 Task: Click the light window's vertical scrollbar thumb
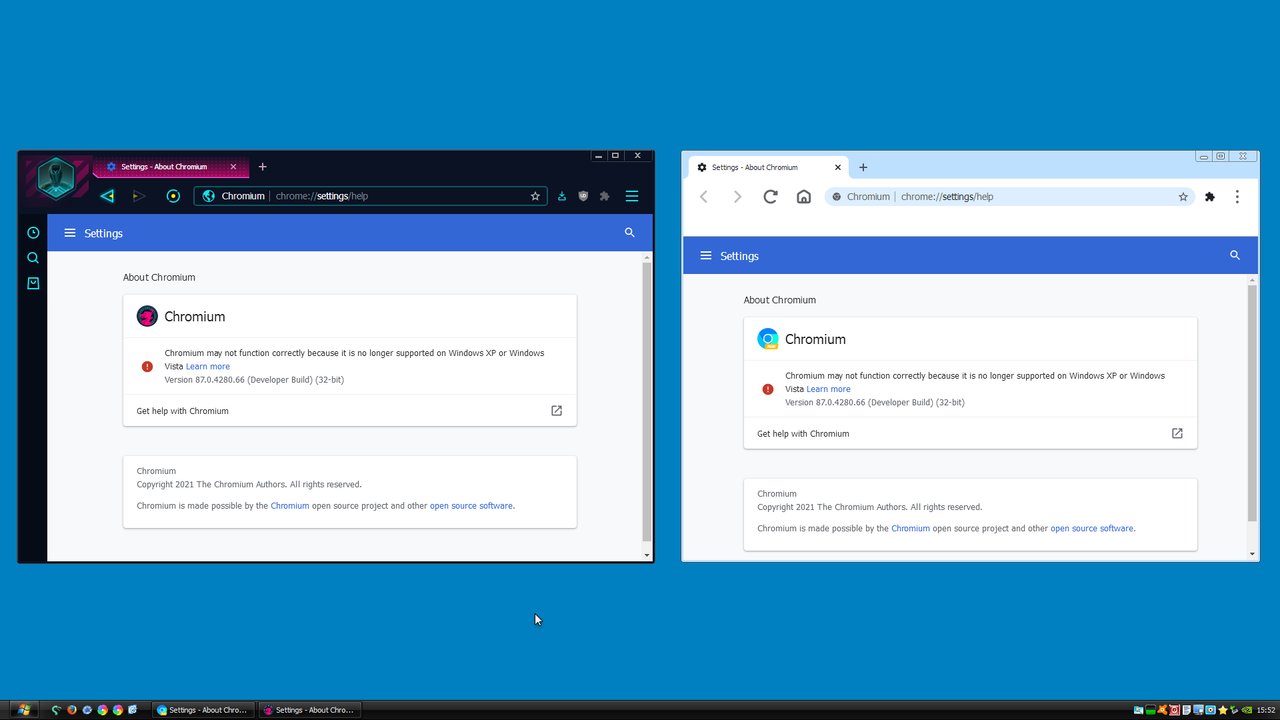coord(1252,402)
